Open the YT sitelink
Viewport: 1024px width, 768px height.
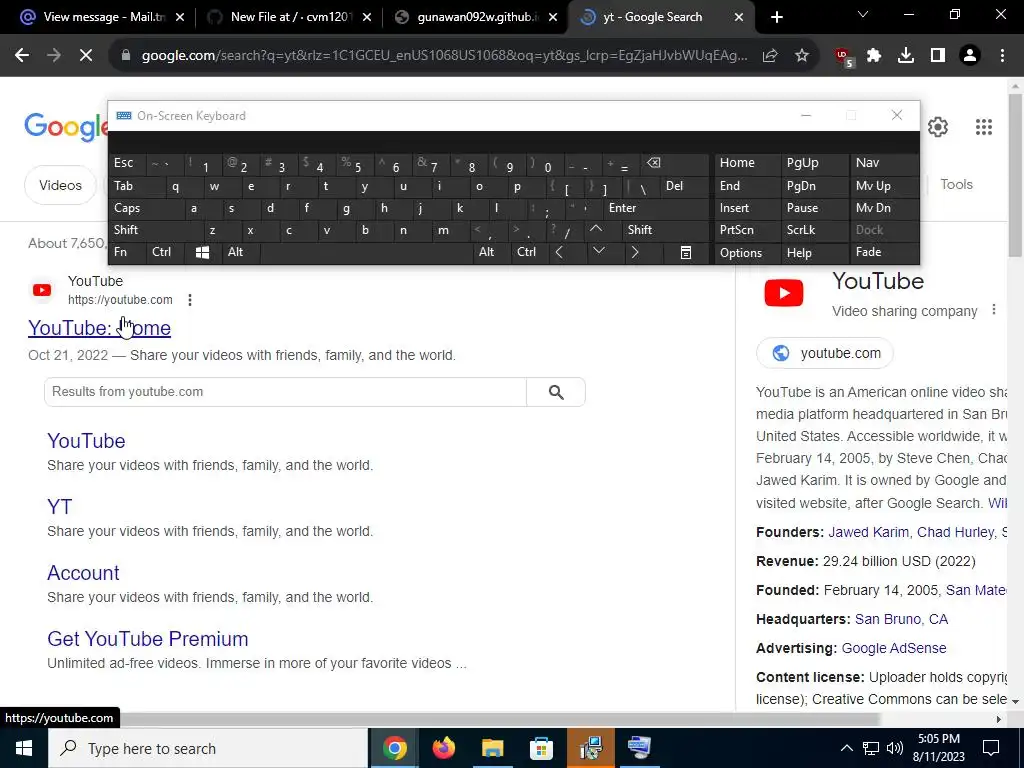coord(59,507)
